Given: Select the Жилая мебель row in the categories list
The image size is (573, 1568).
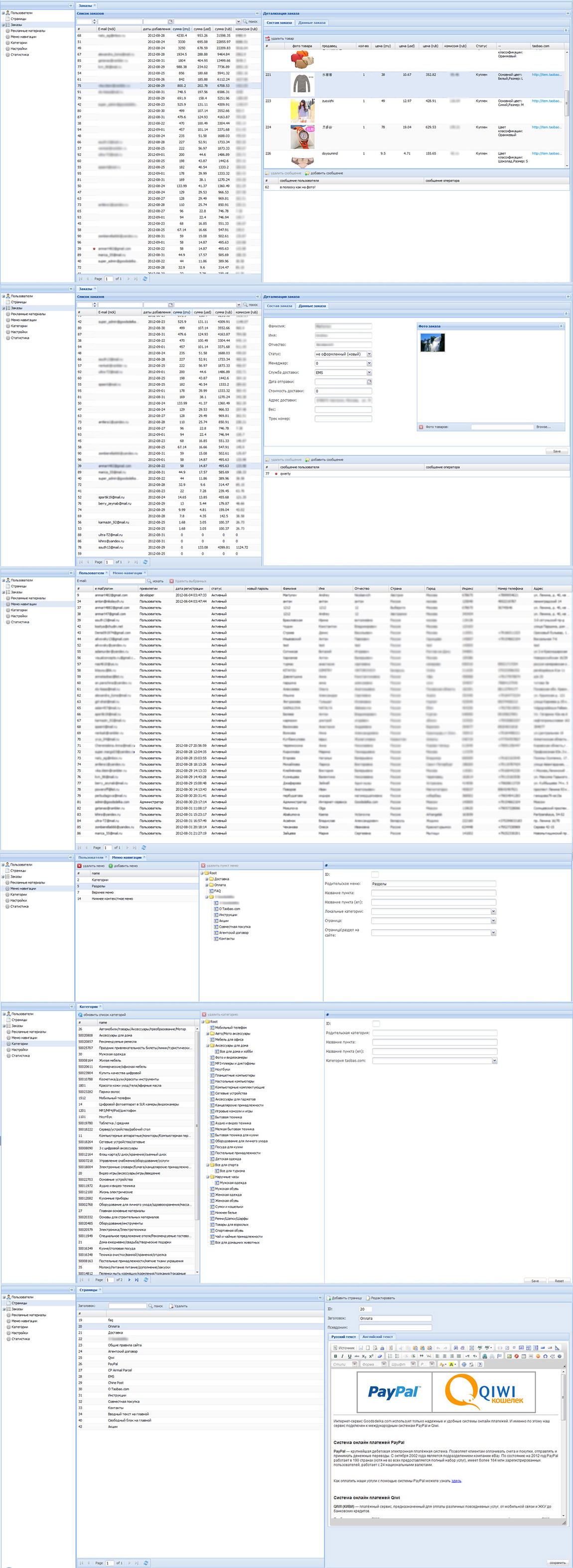Looking at the screenshot, I should [137, 1060].
